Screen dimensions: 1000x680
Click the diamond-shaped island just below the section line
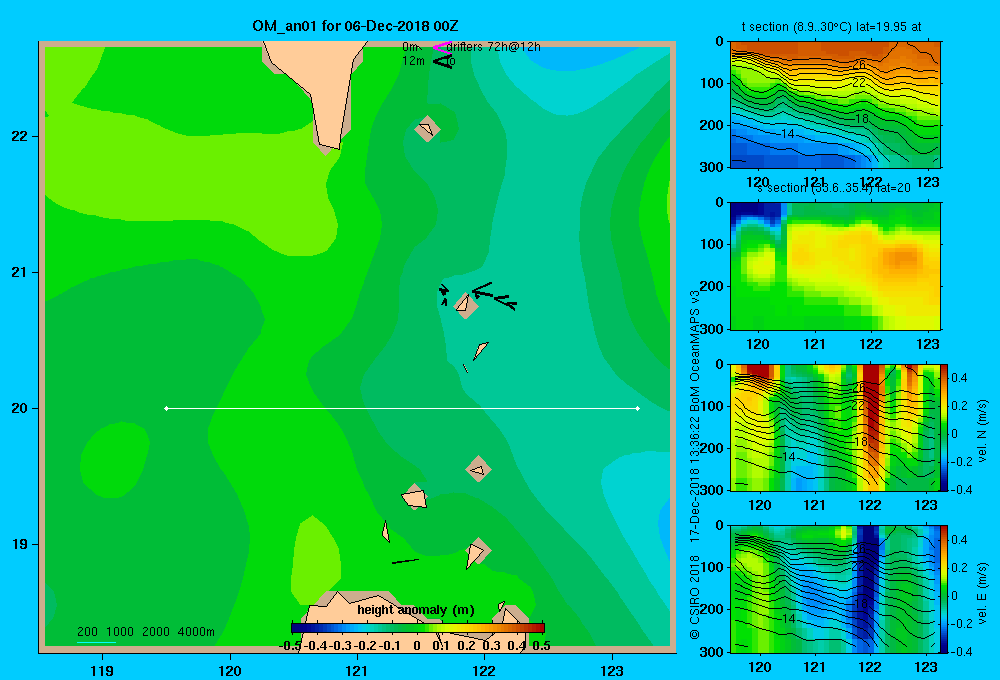pyautogui.click(x=478, y=469)
